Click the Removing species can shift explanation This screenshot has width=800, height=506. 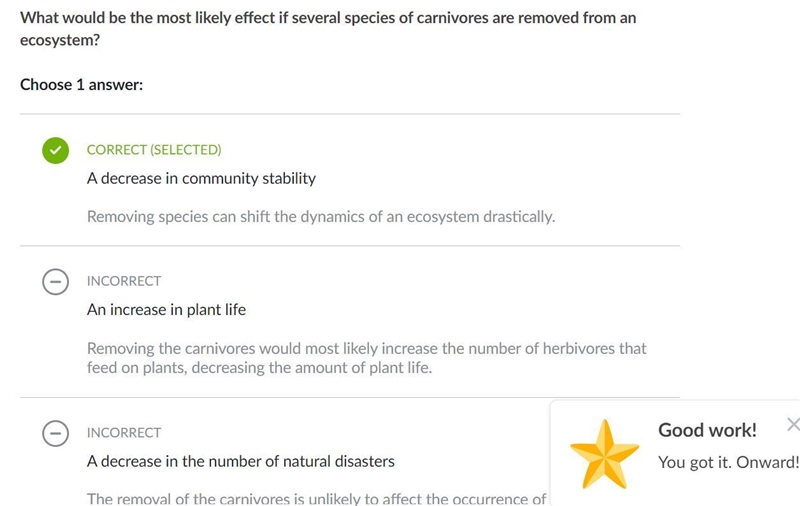(x=321, y=217)
